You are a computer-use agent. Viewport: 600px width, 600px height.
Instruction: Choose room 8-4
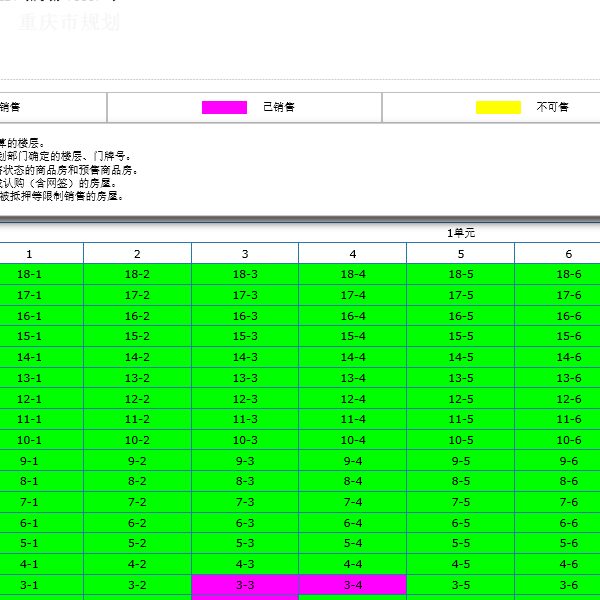click(353, 481)
